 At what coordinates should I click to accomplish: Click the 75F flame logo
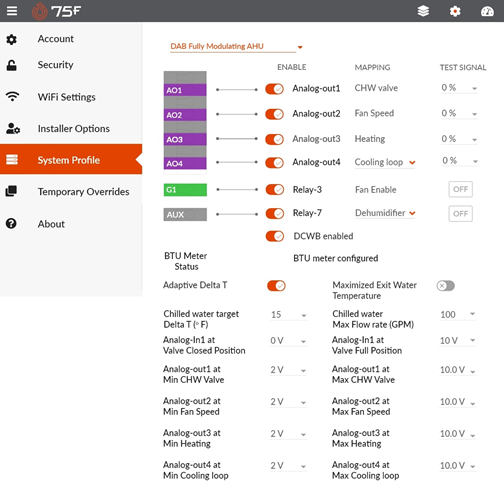40,11
